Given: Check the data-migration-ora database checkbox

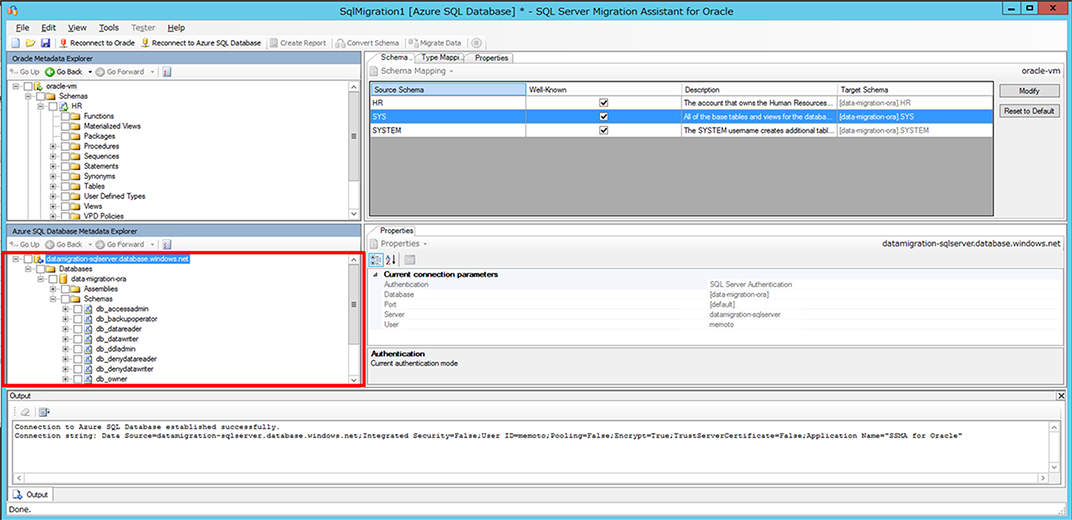Looking at the screenshot, I should (x=53, y=279).
